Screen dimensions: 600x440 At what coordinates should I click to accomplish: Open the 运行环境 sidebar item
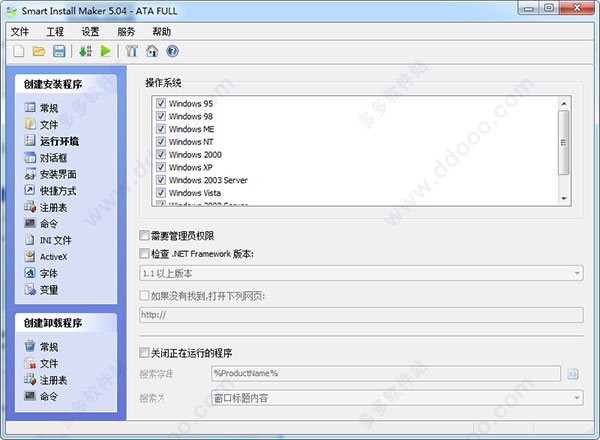pos(52,141)
